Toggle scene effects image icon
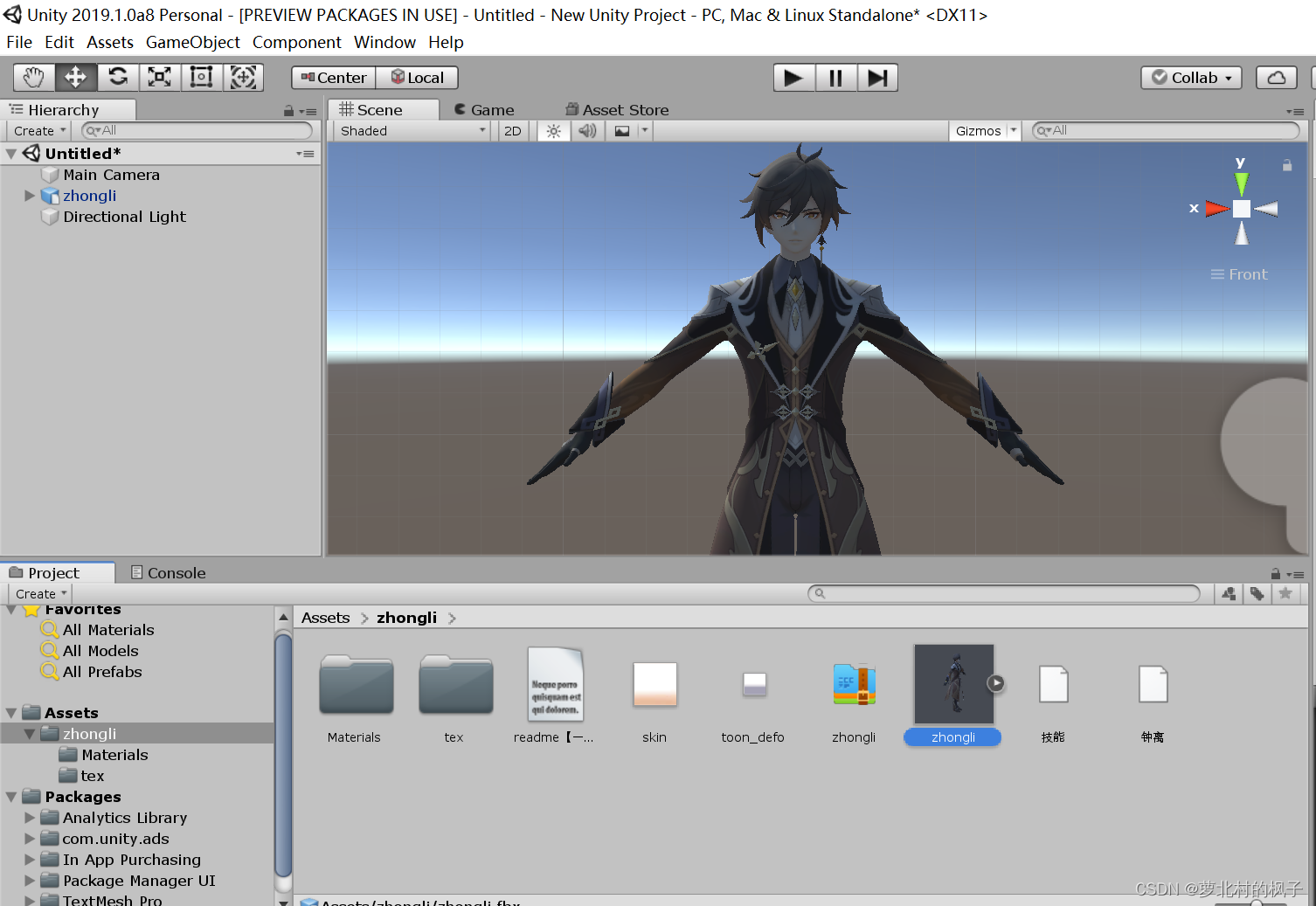This screenshot has width=1316, height=906. coord(621,131)
